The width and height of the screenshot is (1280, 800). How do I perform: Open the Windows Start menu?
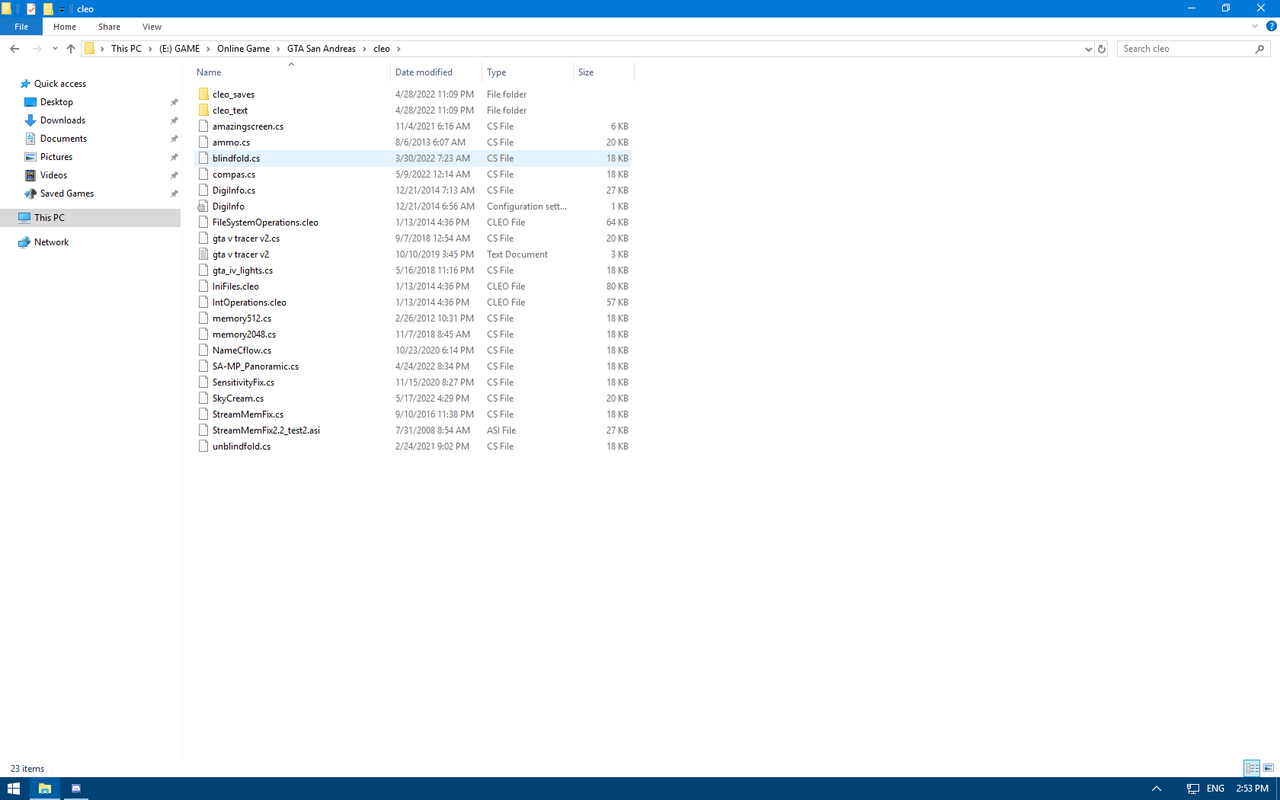(x=14, y=788)
